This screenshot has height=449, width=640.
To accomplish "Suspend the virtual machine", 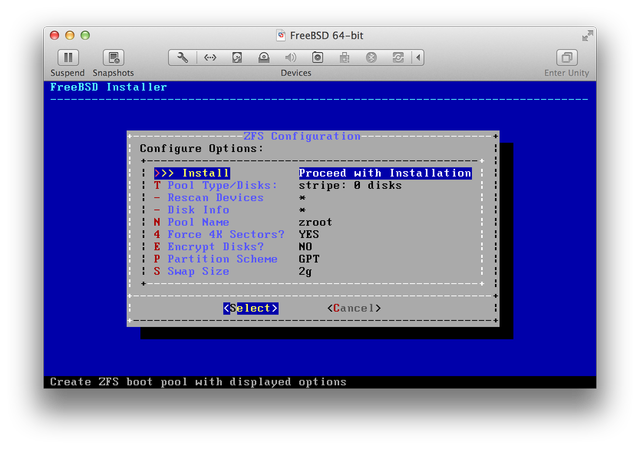I will (68, 58).
